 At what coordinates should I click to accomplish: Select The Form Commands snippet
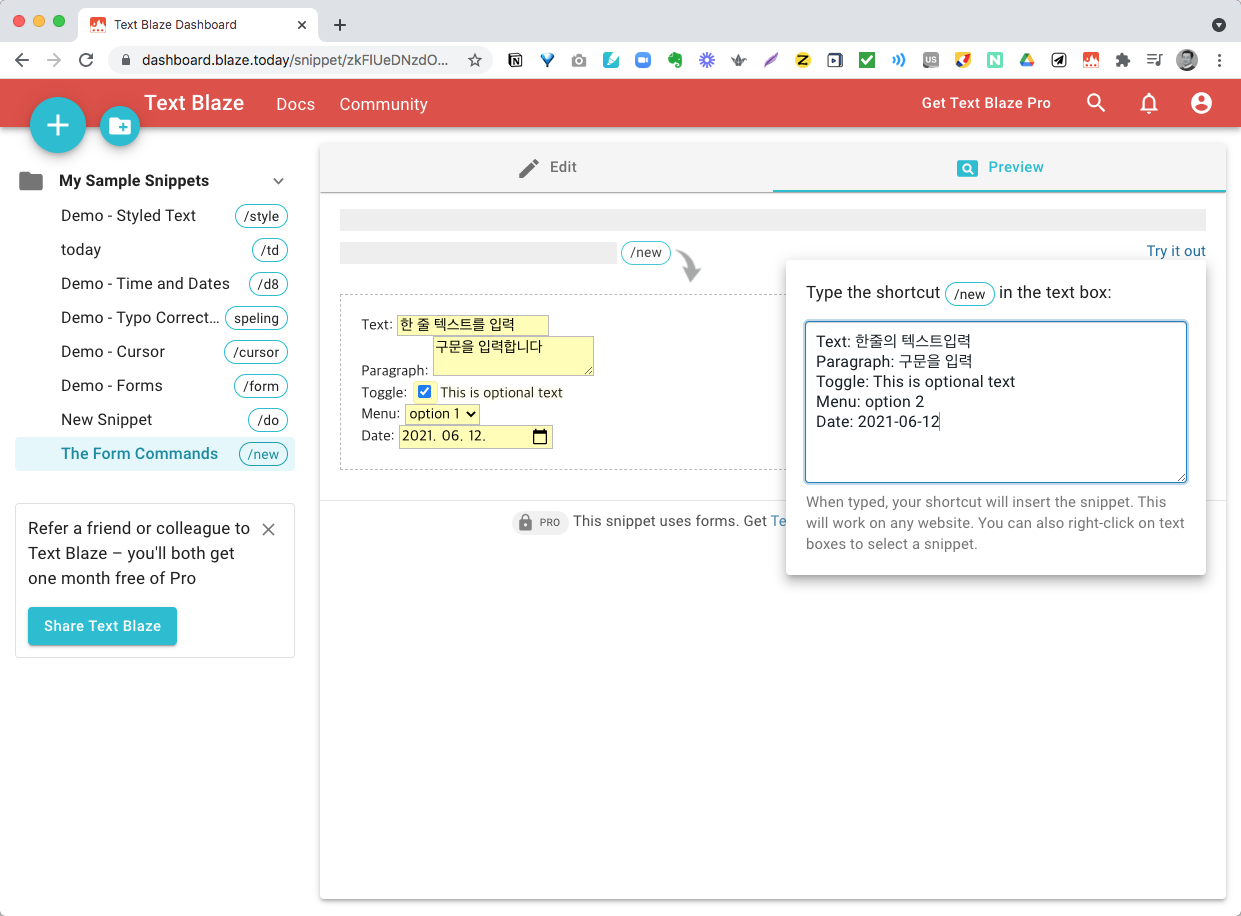click(x=155, y=454)
